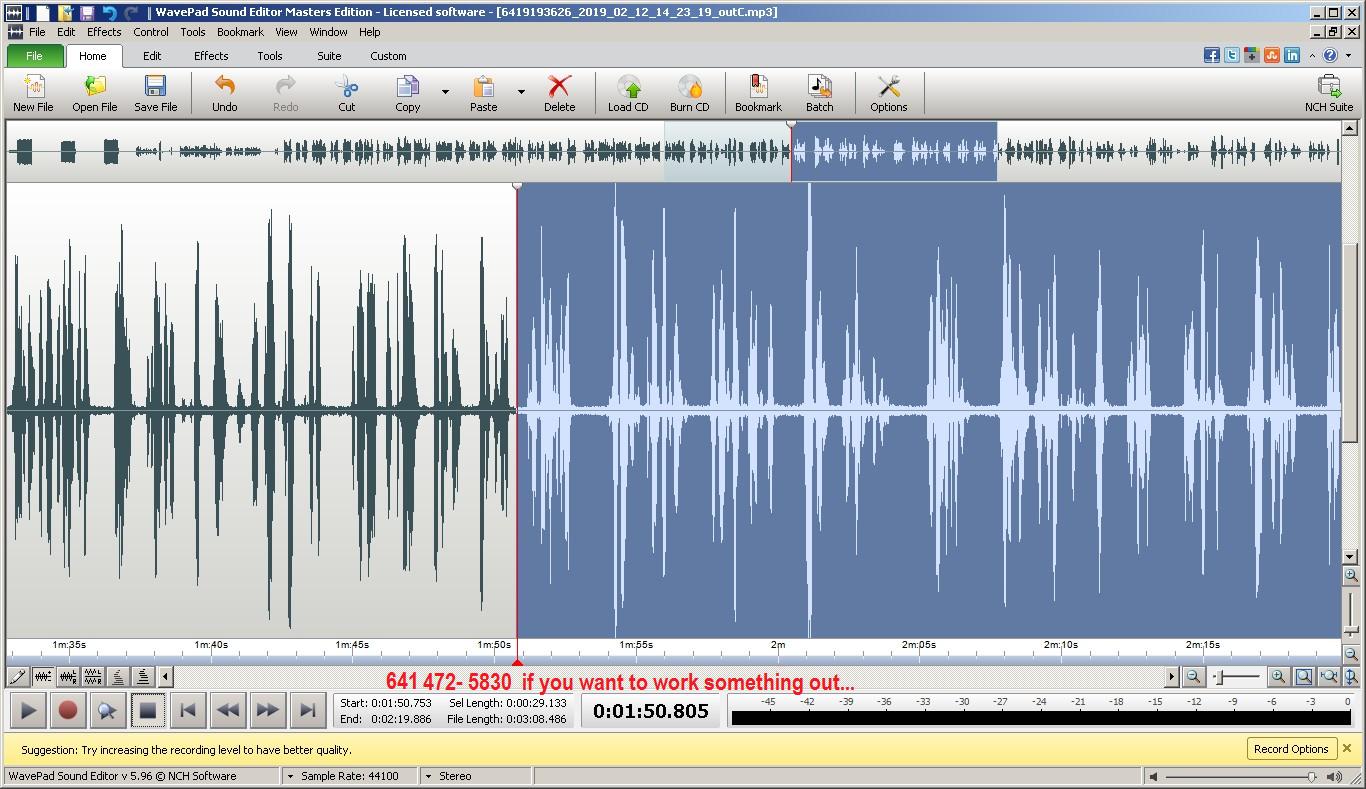Click the current time display 0:01:50.805
The image size is (1366, 789).
(651, 711)
